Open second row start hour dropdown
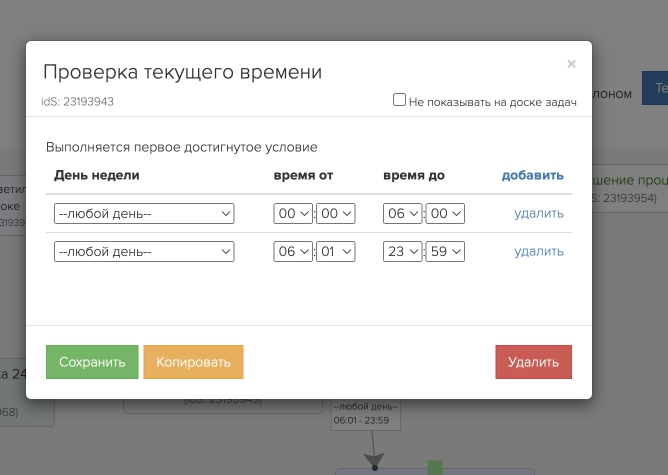The image size is (668, 475). tap(292, 252)
